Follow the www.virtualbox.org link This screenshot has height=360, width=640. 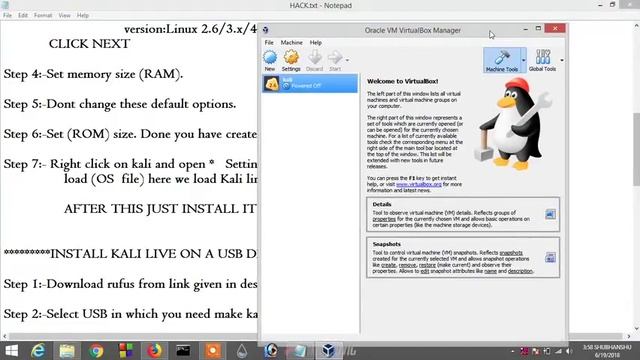(x=418, y=184)
